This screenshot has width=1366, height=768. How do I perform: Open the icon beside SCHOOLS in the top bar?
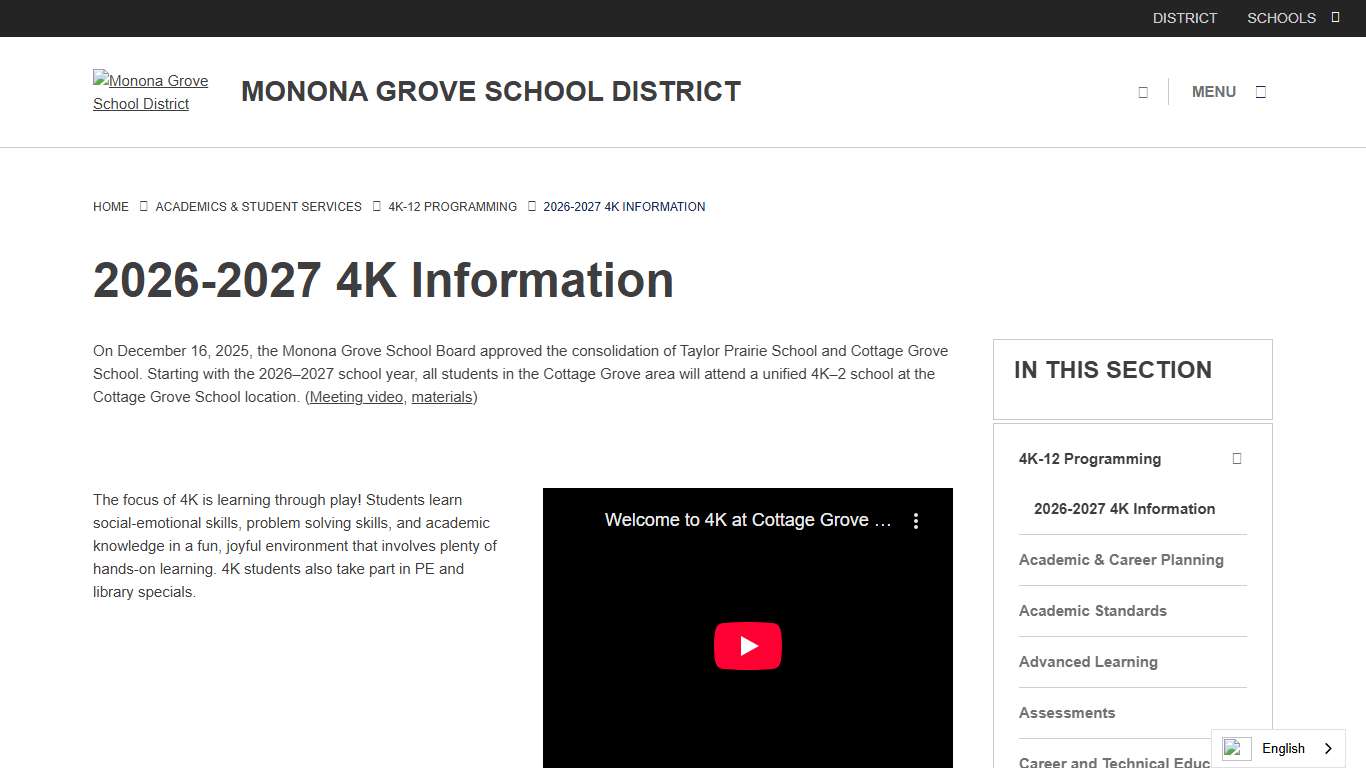tap(1336, 17)
